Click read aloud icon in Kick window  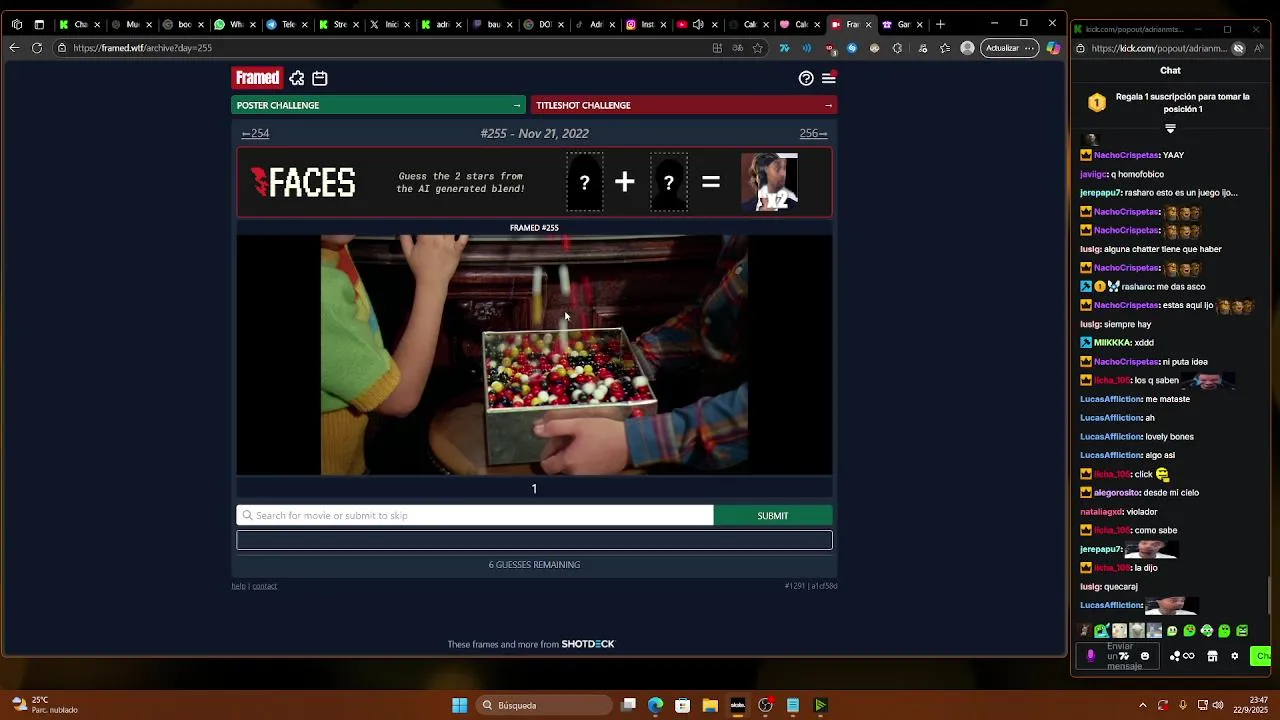click(x=1258, y=48)
